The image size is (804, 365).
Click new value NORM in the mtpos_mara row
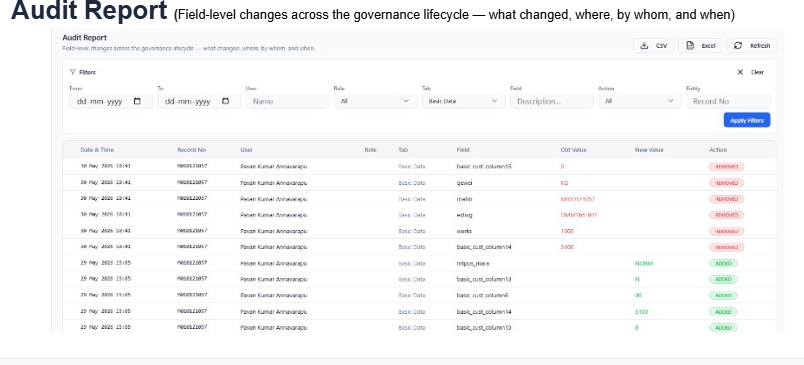[644, 263]
